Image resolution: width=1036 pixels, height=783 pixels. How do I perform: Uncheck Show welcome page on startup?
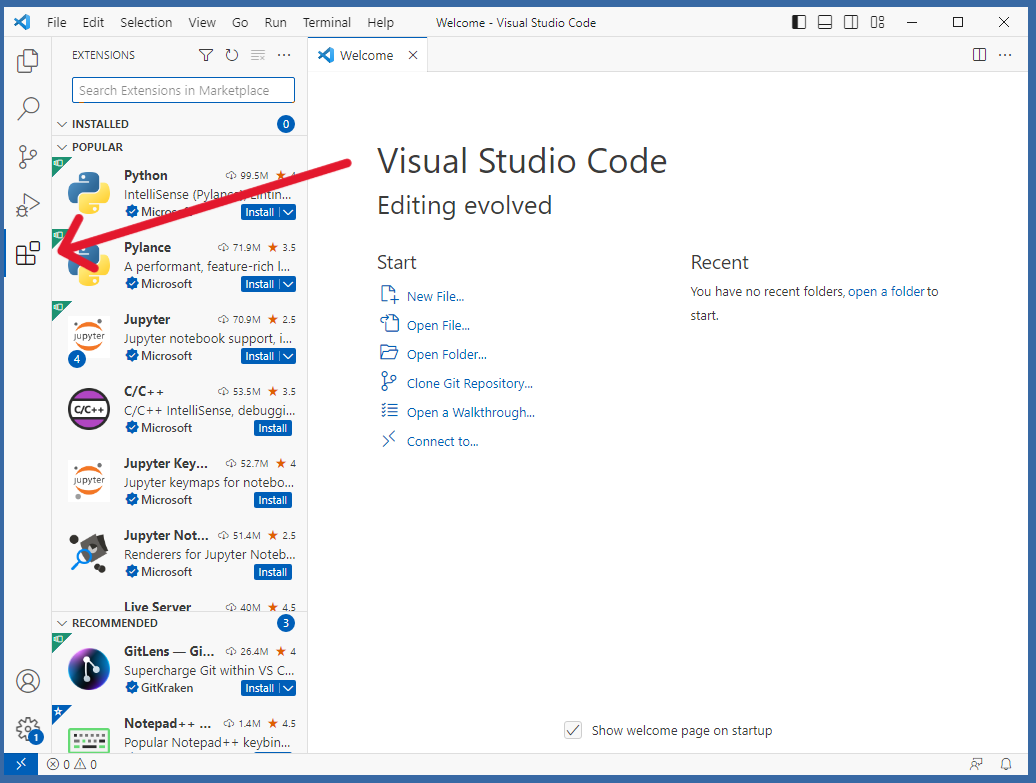coord(573,730)
